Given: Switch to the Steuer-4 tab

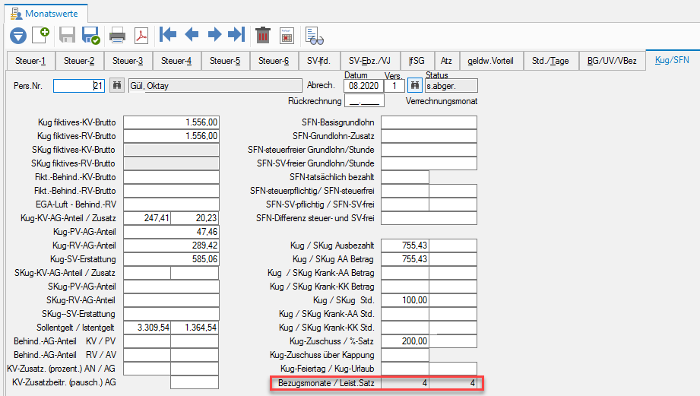Looking at the screenshot, I should pos(176,61).
